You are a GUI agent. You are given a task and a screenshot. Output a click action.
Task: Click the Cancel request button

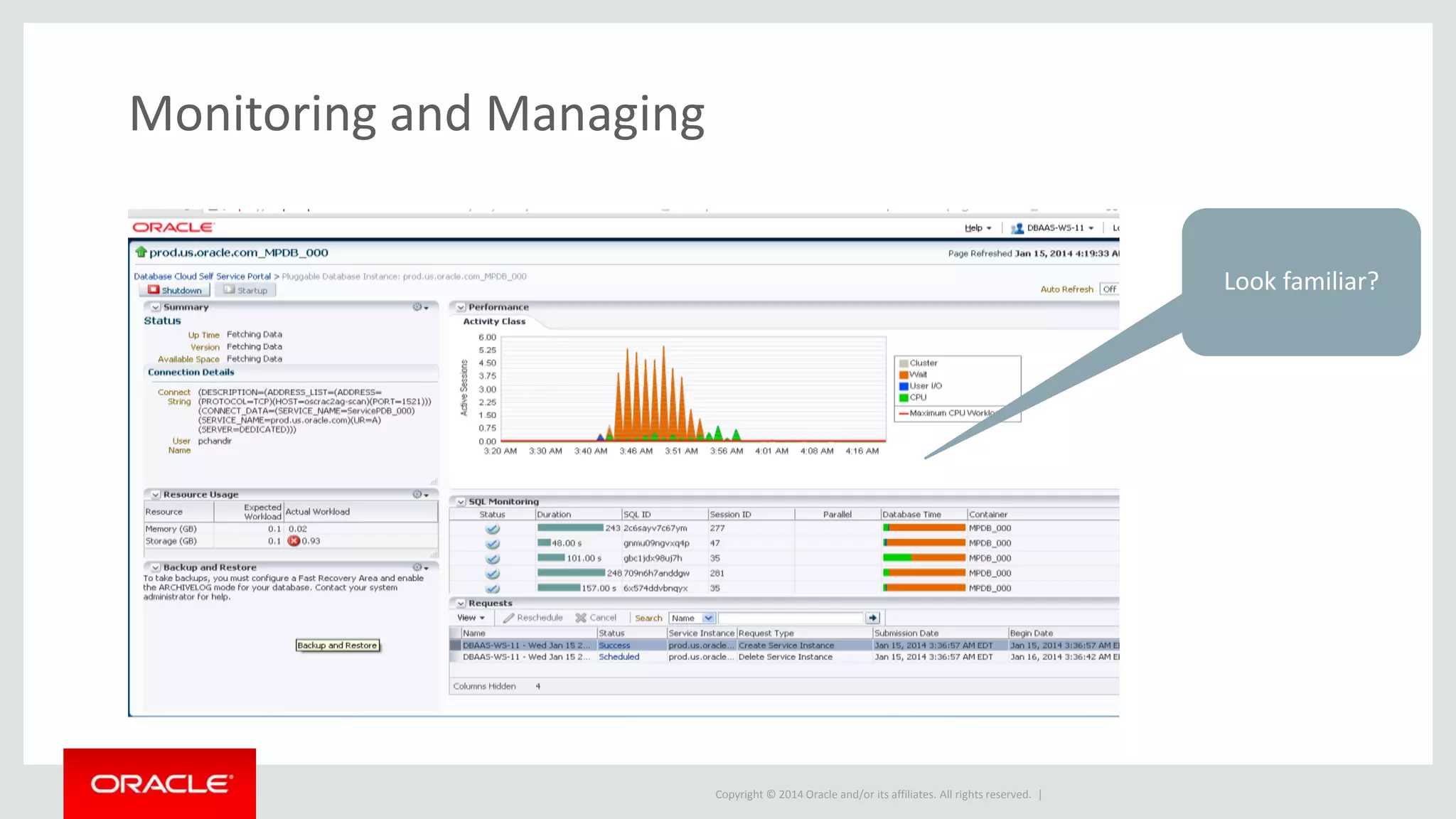pyautogui.click(x=596, y=618)
